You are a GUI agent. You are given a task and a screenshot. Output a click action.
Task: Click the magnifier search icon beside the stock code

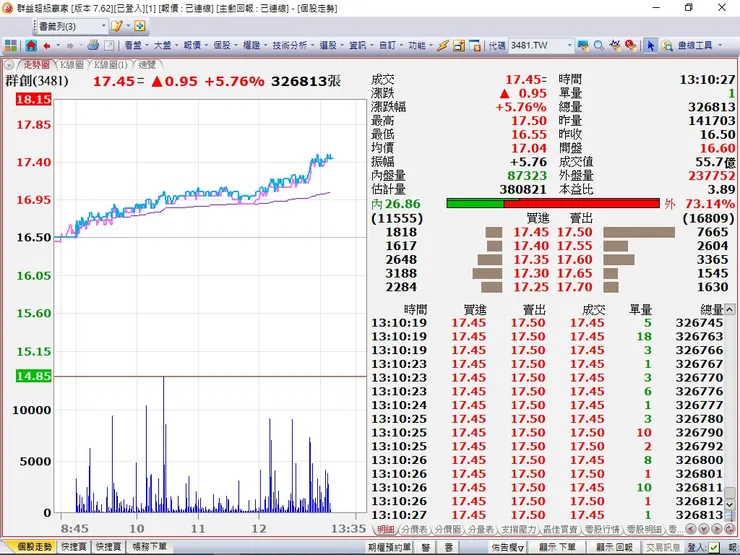point(599,45)
